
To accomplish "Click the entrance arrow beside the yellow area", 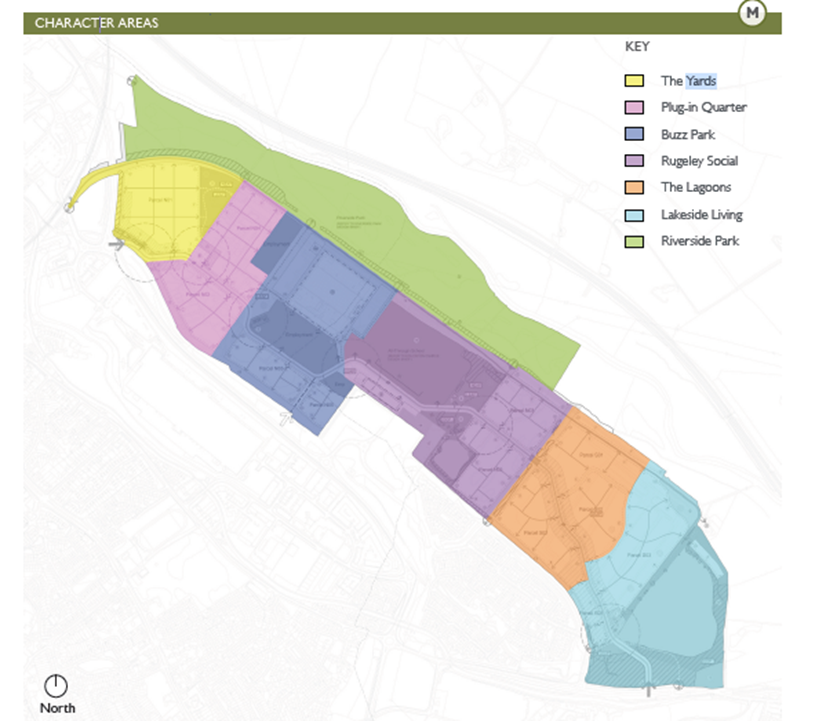I will point(116,244).
